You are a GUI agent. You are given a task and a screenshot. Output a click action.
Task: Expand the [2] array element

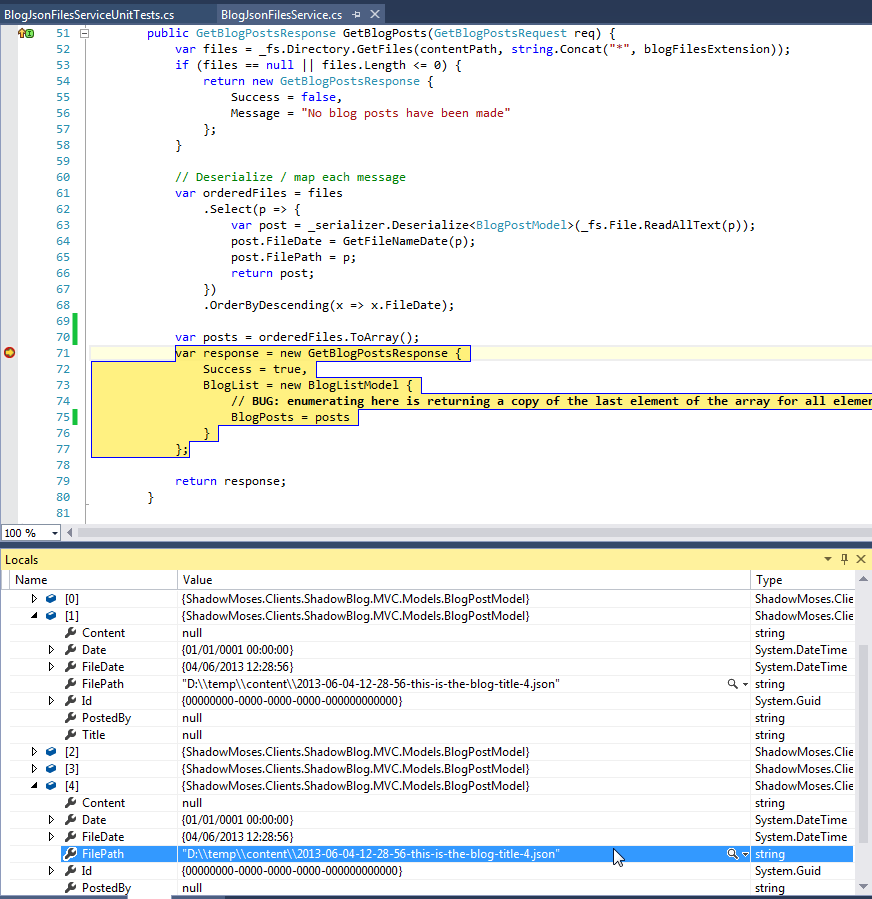[34, 752]
